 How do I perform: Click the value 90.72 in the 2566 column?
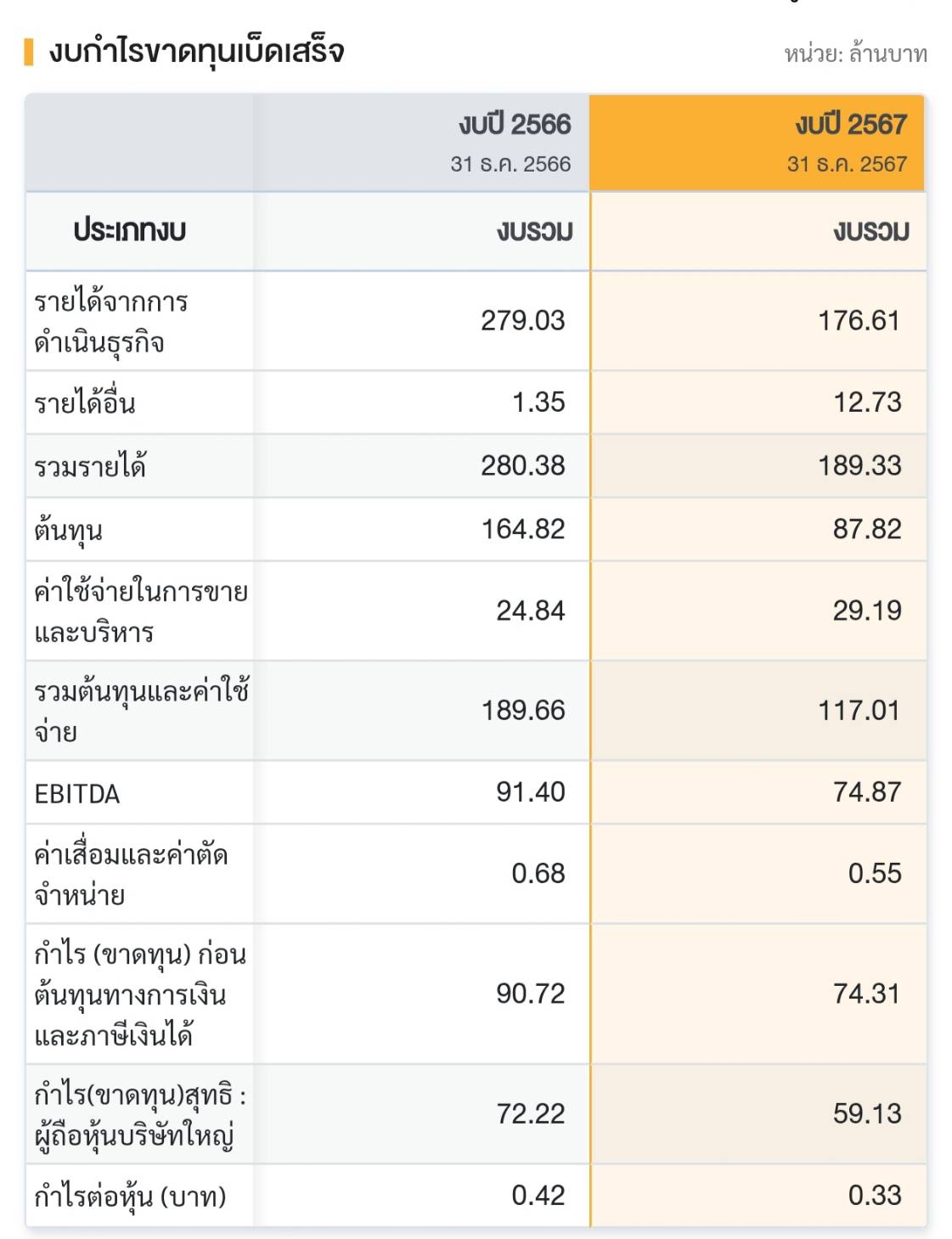coord(530,994)
